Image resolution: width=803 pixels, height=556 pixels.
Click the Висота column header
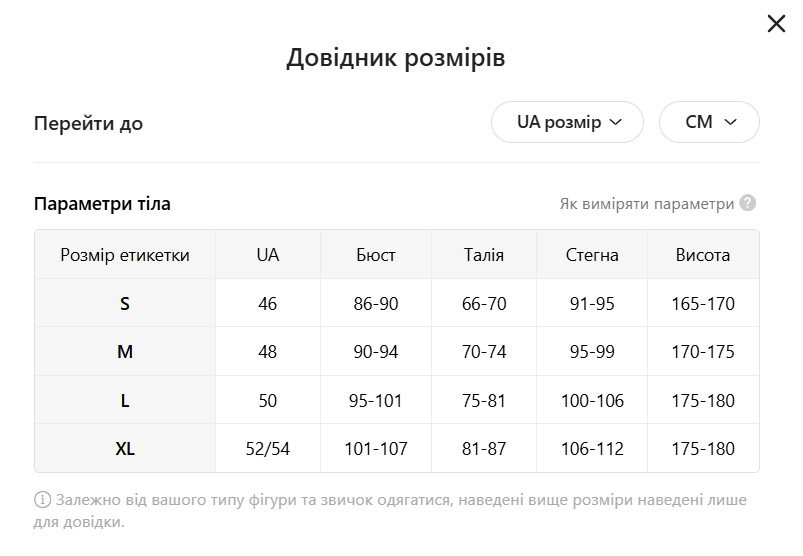703,255
